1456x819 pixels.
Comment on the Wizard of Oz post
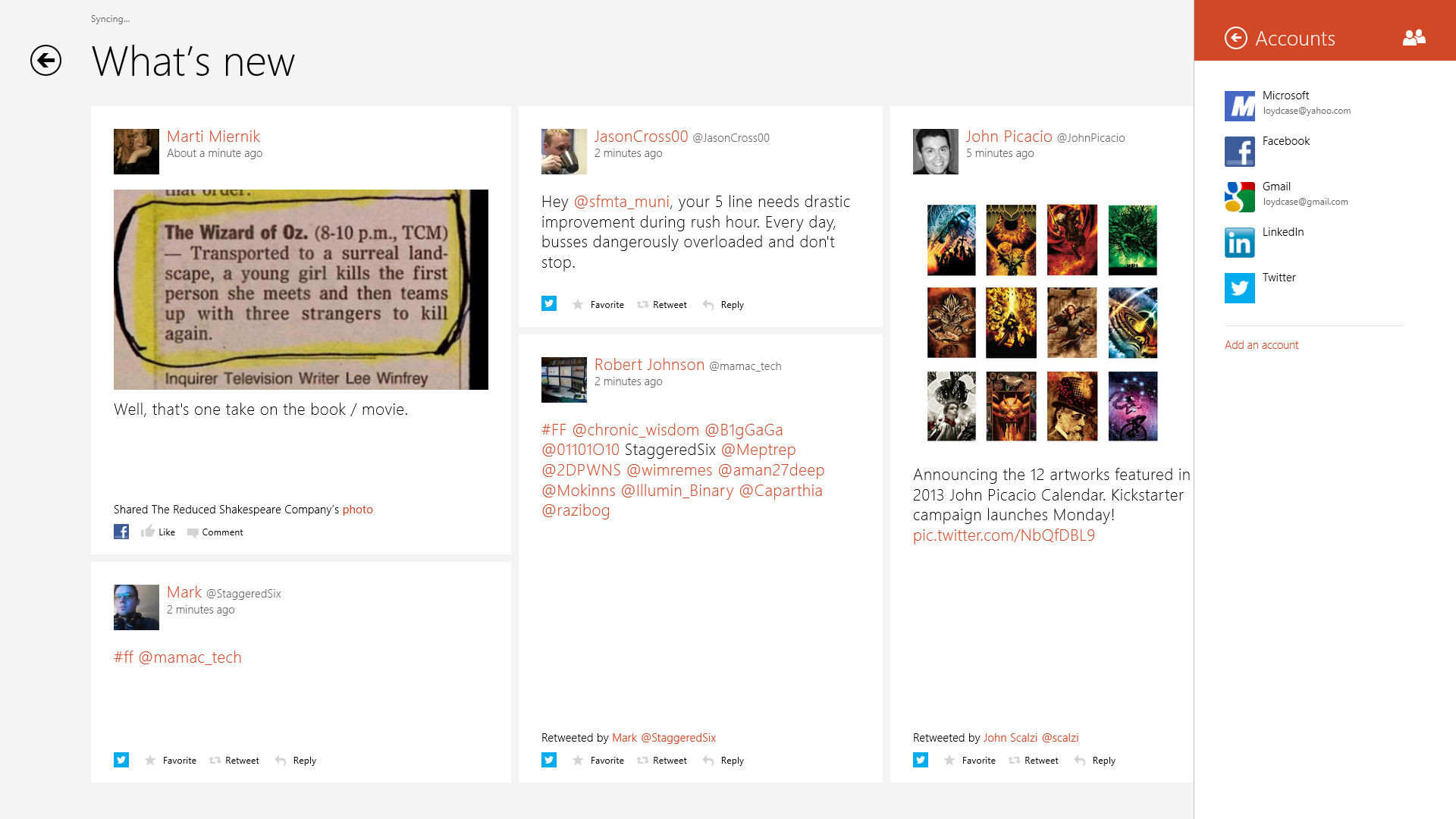(x=215, y=532)
